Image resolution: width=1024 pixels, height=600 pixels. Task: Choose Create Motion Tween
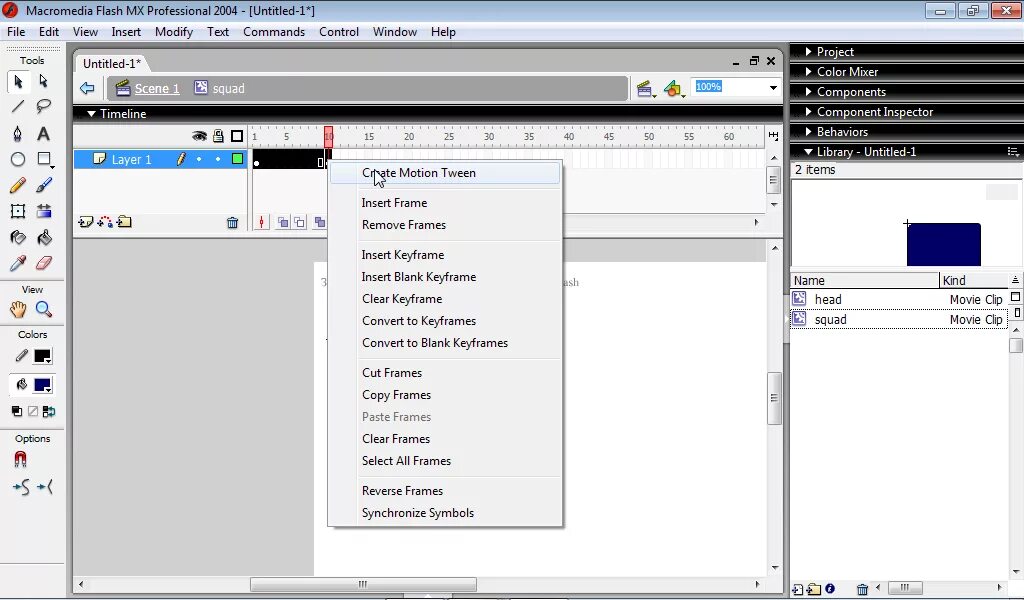coord(445,173)
